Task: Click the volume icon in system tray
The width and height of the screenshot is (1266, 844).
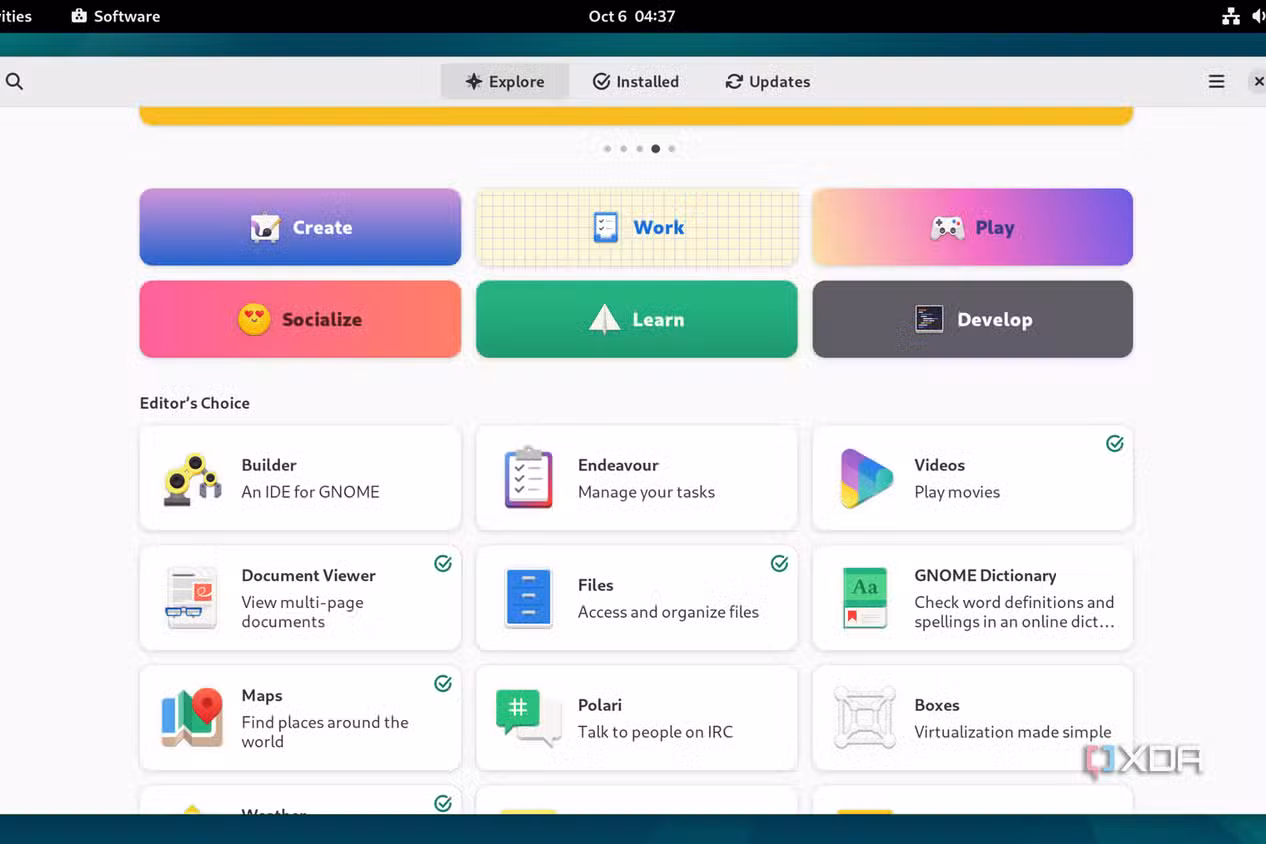Action: [1258, 16]
